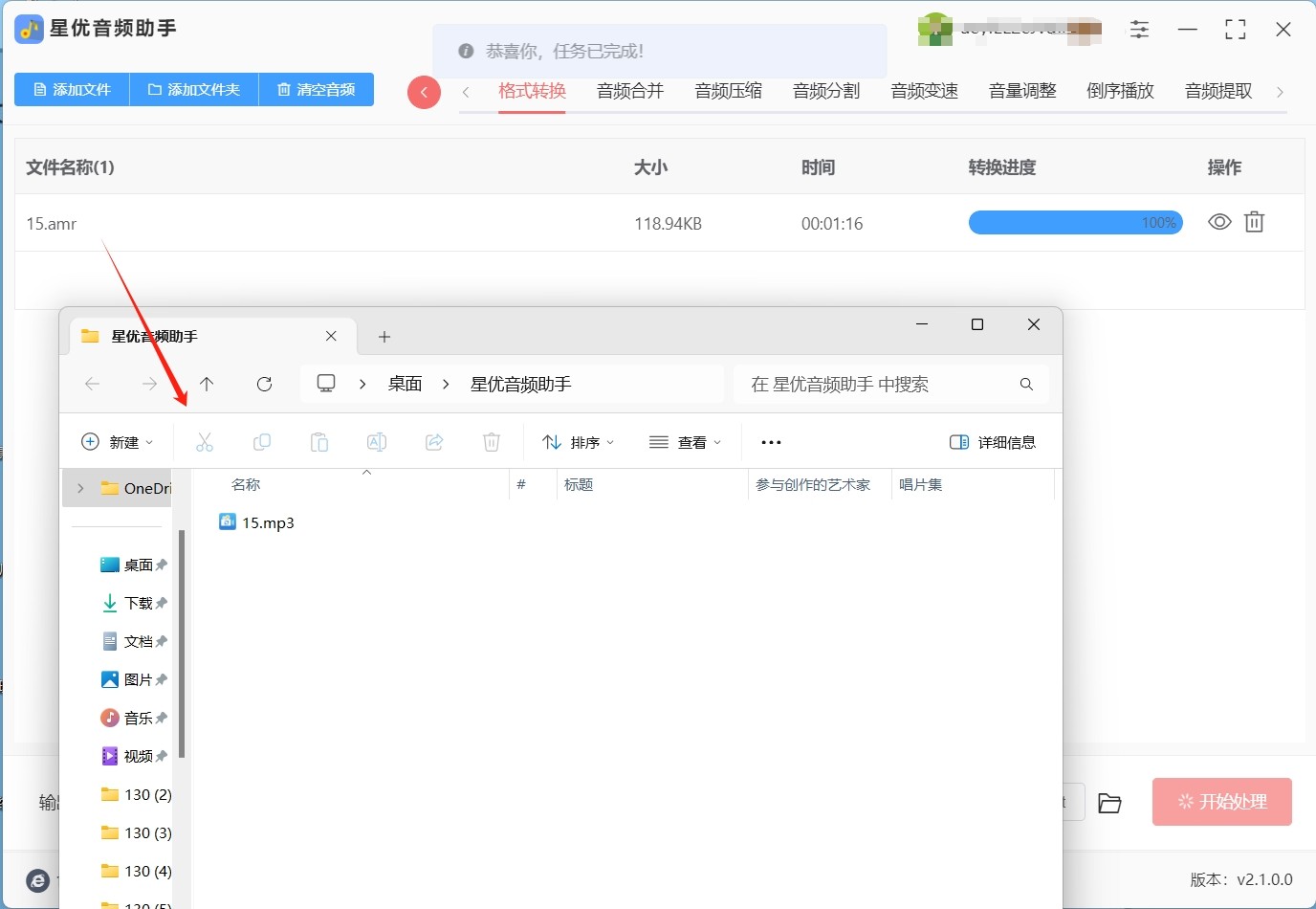Switch to the 音频合并 tab
Screen dimensions: 1316x909
(630, 91)
